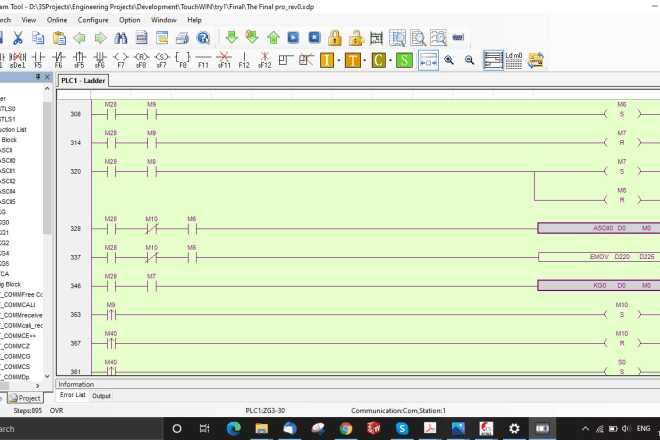The height and width of the screenshot is (440, 660).
Task: Open dropdown arrow beside olive C icon
Action: pos(390,61)
